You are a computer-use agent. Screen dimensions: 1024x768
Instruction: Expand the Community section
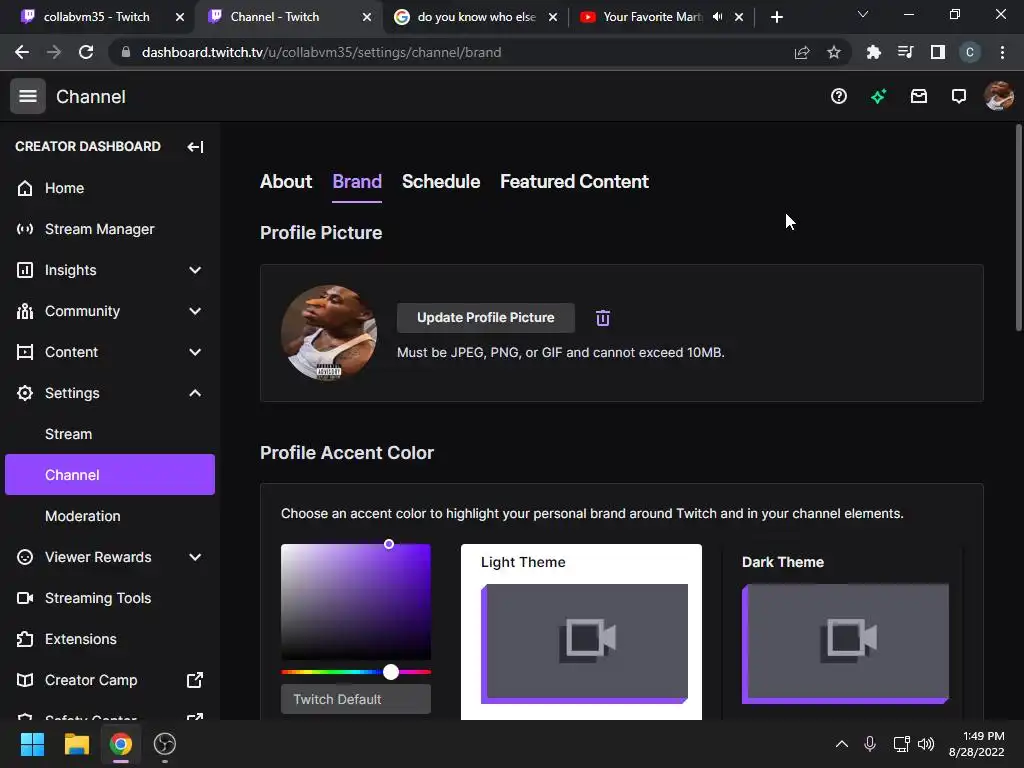click(110, 312)
